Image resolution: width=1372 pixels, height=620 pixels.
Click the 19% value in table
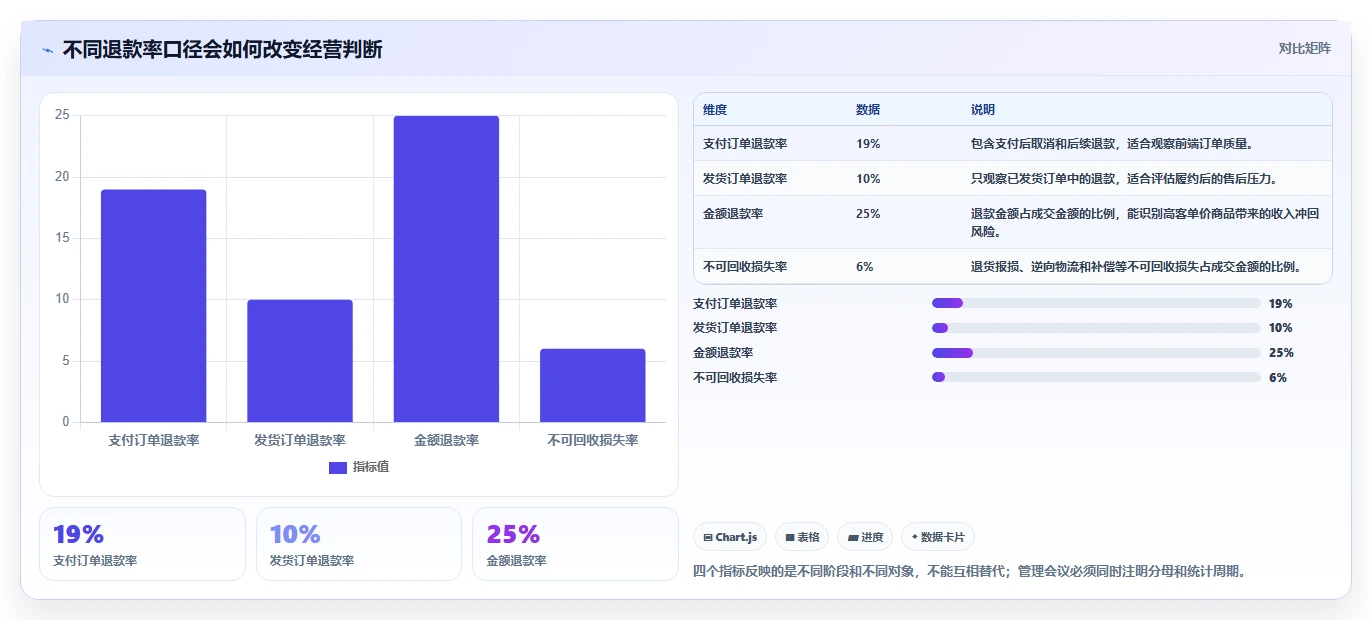tap(868, 144)
